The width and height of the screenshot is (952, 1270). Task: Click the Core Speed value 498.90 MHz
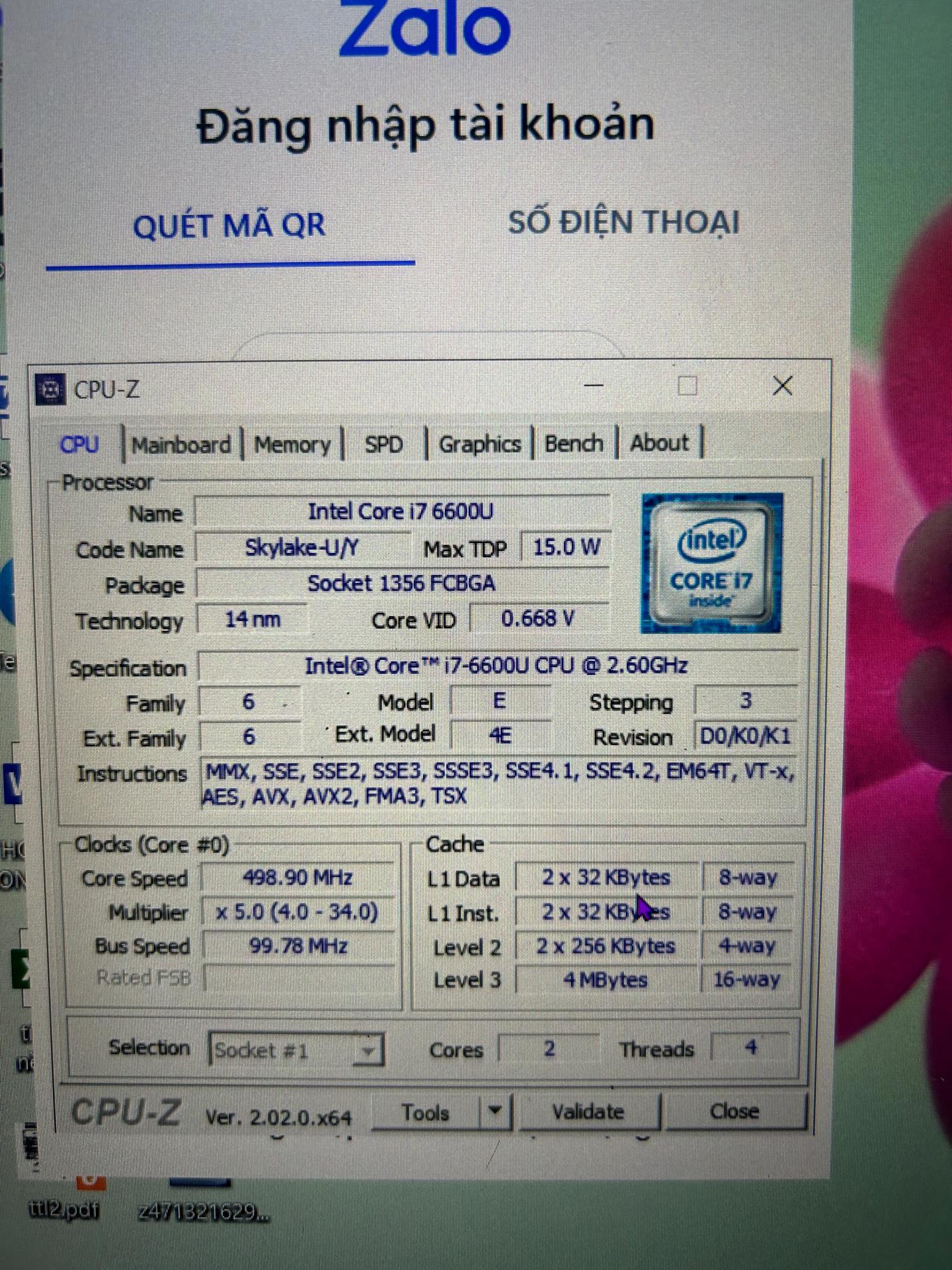tap(297, 878)
